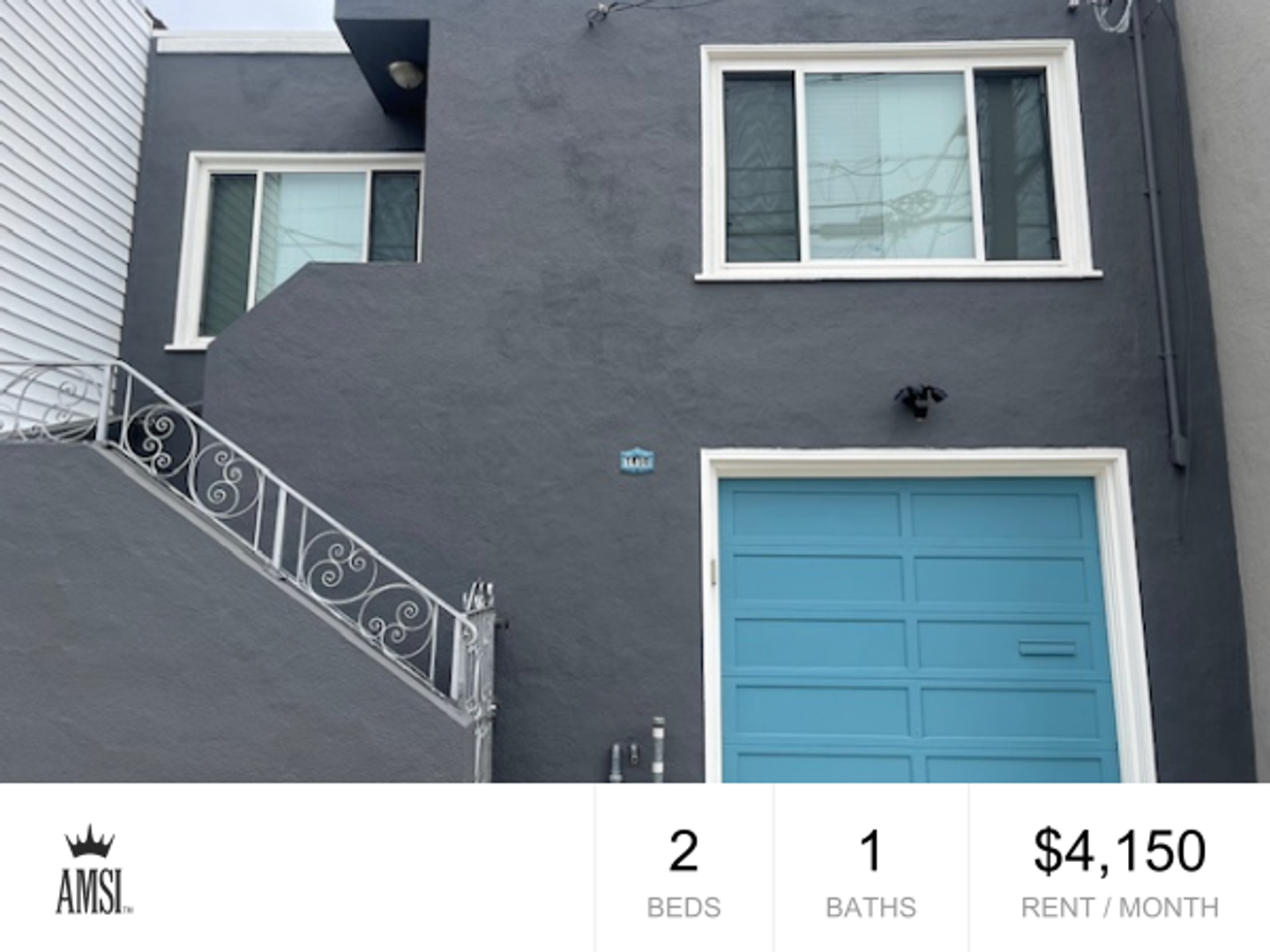This screenshot has width=1270, height=952.
Task: Click the mail slot on garage door
Action: click(1047, 649)
